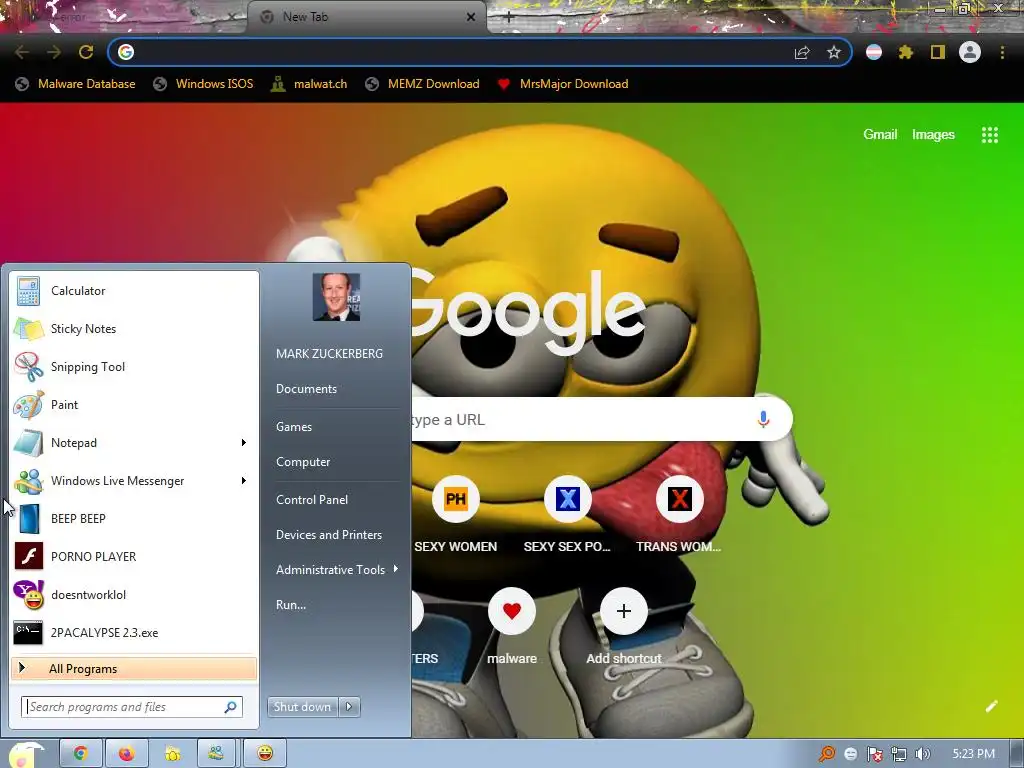Open the doesntworklol Yahoo icon
Viewport: 1024px width, 768px height.
click(x=28, y=594)
